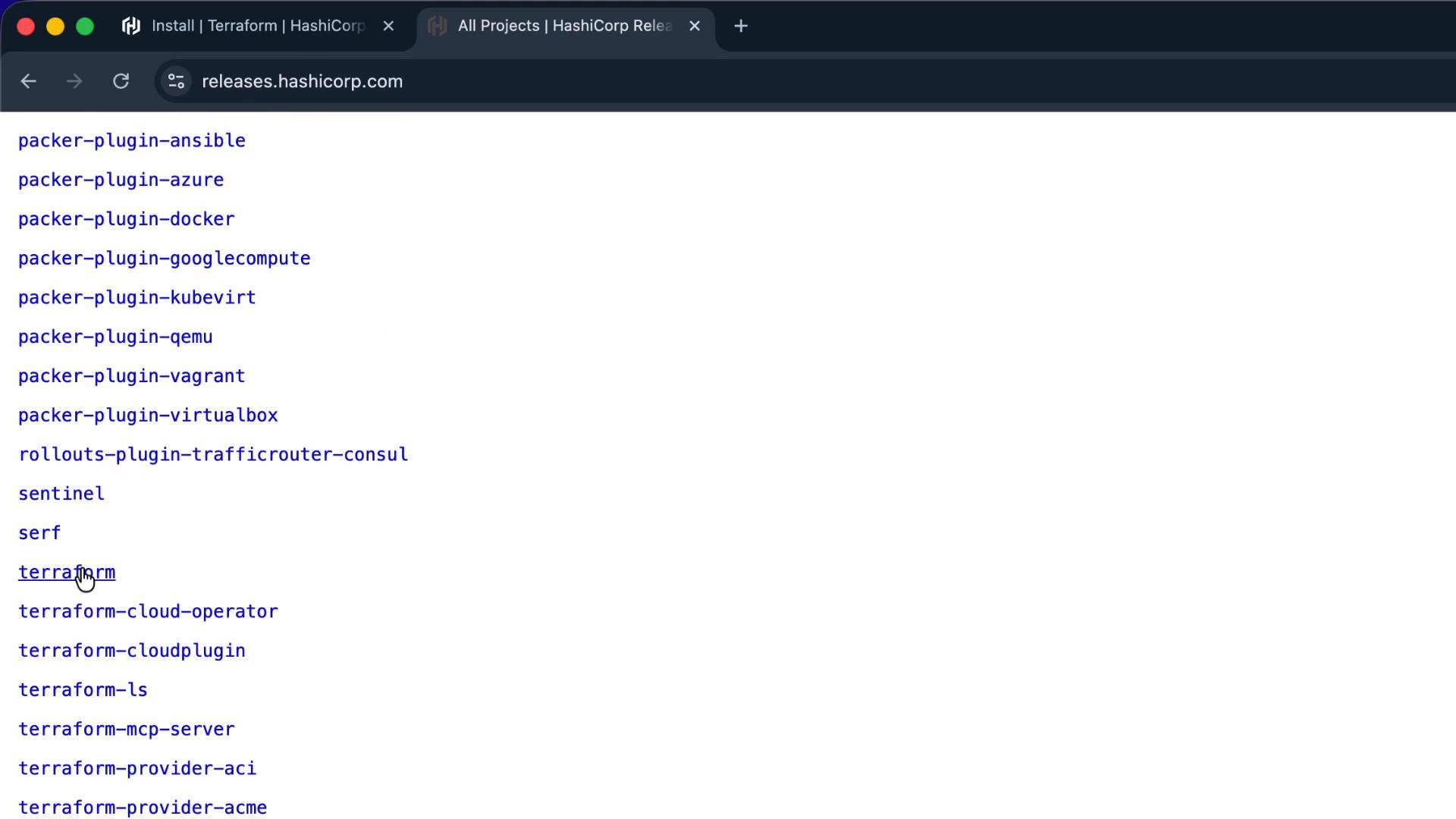Click the red close window button
This screenshot has height=819, width=1456.
[x=26, y=27]
